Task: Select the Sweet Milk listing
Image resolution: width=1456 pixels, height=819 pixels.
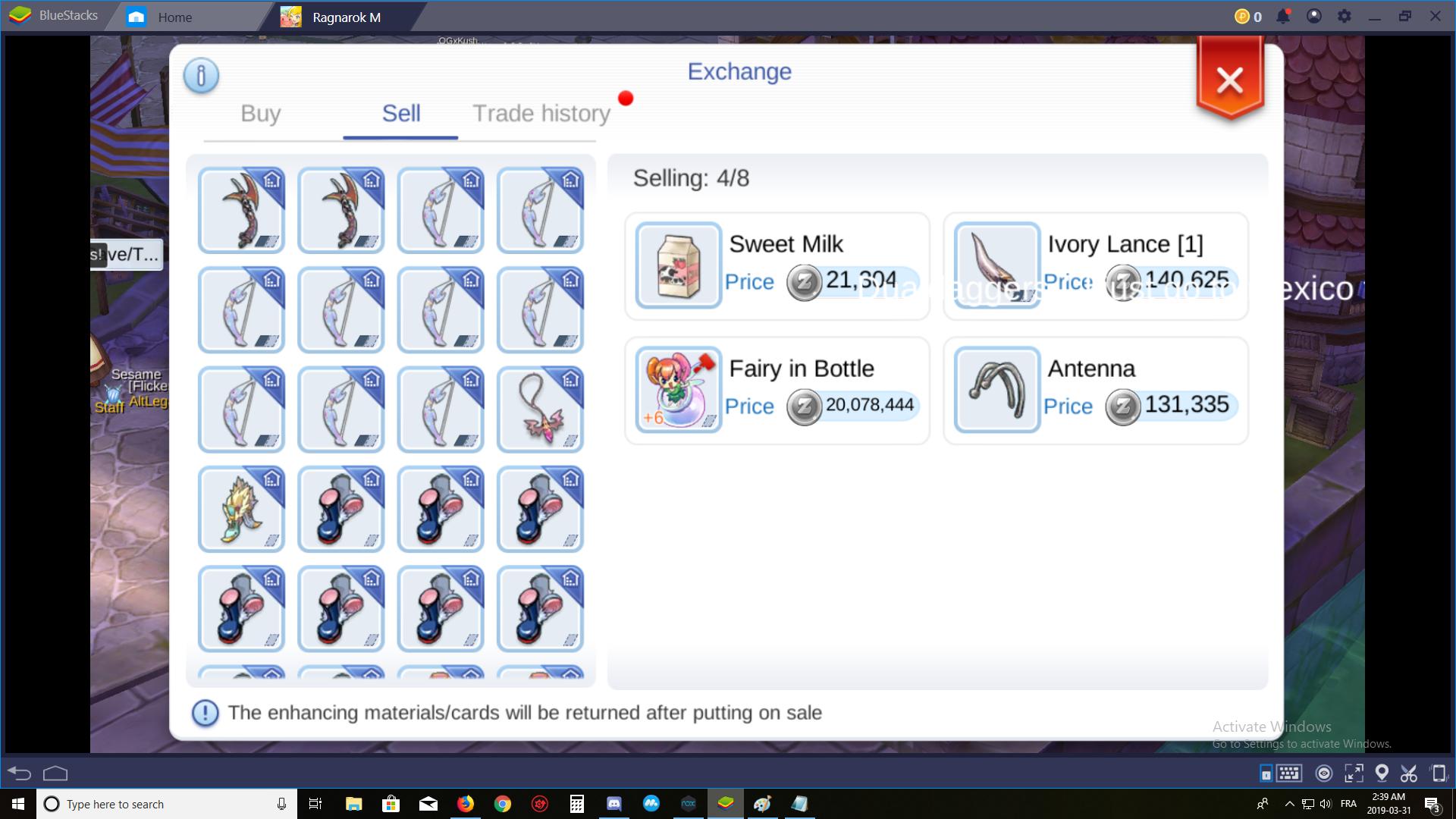Action: point(777,266)
